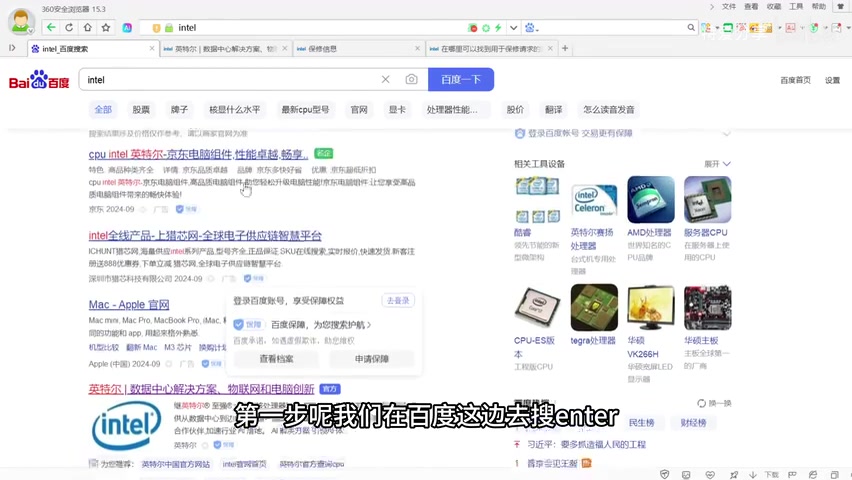
Task: Open the 帮助 menu
Action: click(818, 7)
